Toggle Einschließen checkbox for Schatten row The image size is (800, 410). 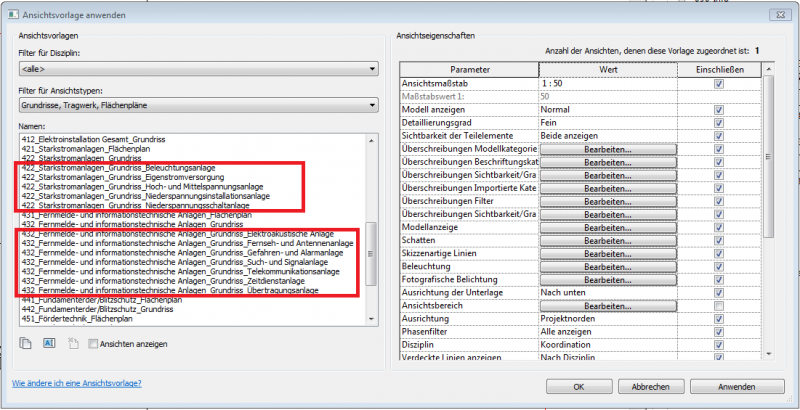click(718, 241)
